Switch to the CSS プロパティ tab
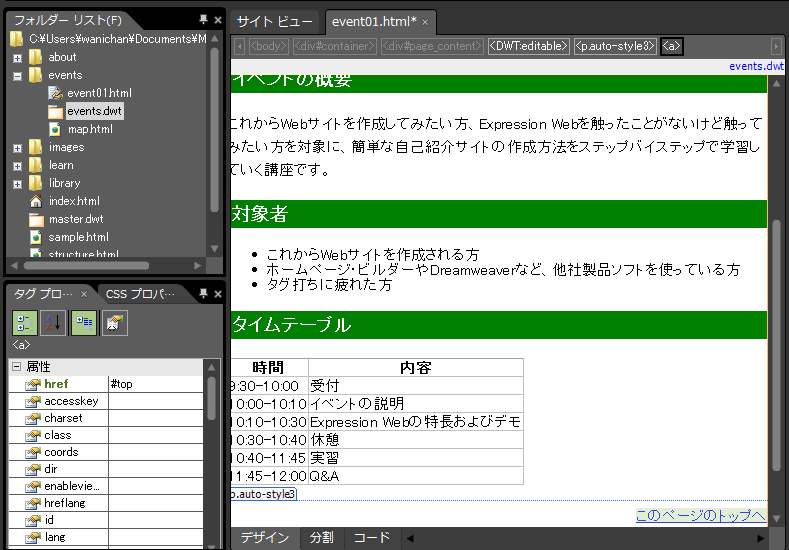Screen dimensions: 789x550 click(140, 294)
